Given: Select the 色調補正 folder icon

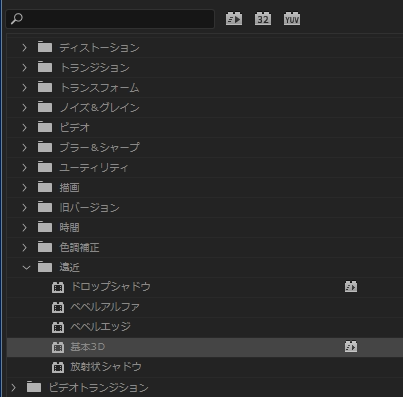Looking at the screenshot, I should pos(45,247).
